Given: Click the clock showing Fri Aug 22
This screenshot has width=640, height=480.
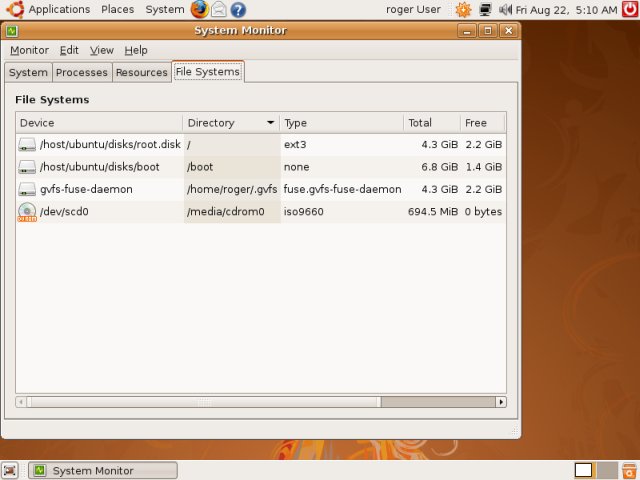Looking at the screenshot, I should pyautogui.click(x=566, y=10).
